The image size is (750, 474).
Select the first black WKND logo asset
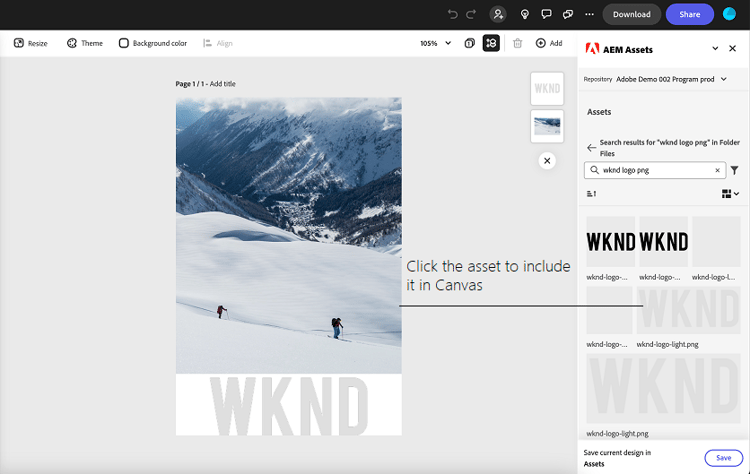pyautogui.click(x=610, y=242)
